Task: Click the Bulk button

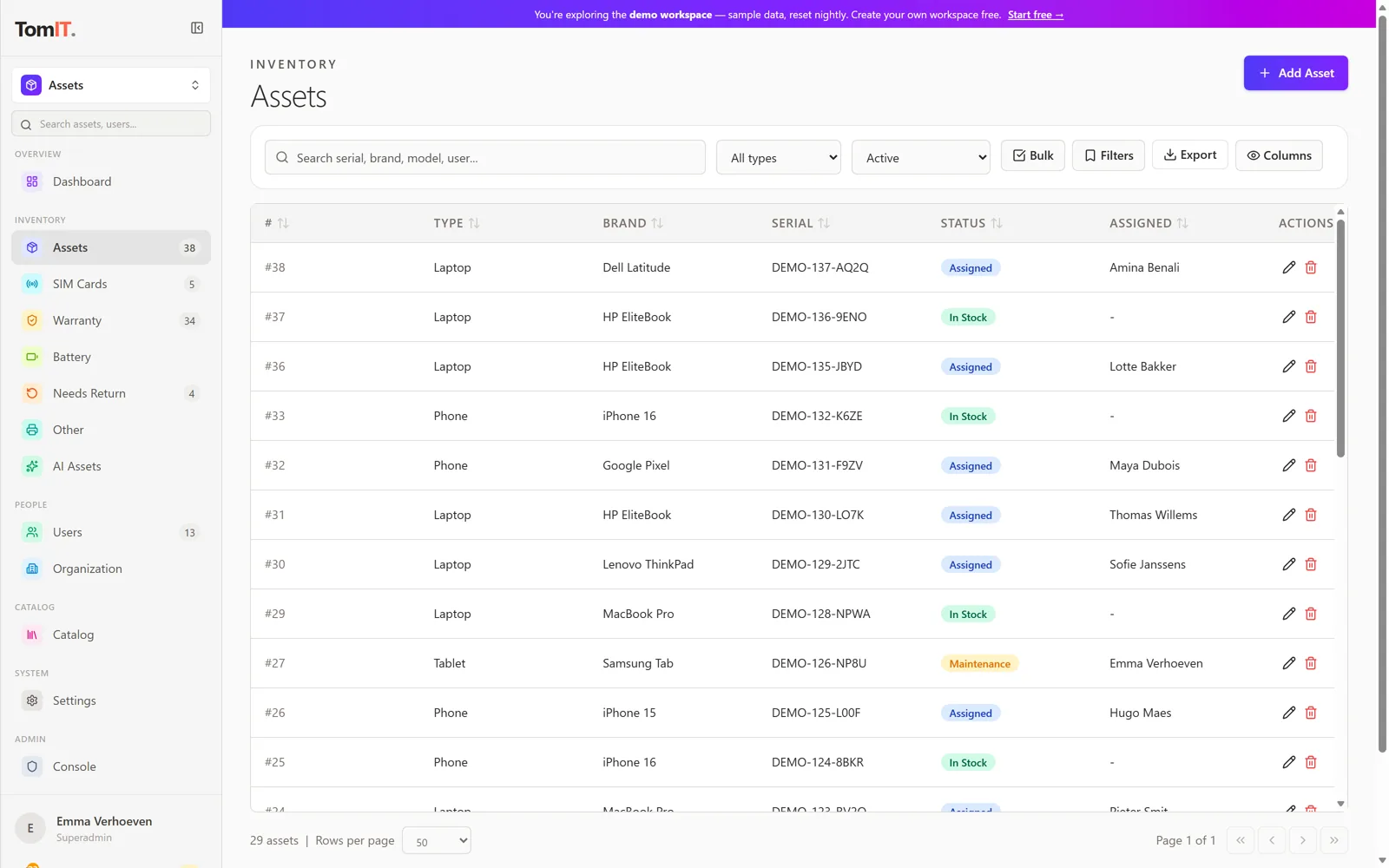Action: (x=1033, y=155)
